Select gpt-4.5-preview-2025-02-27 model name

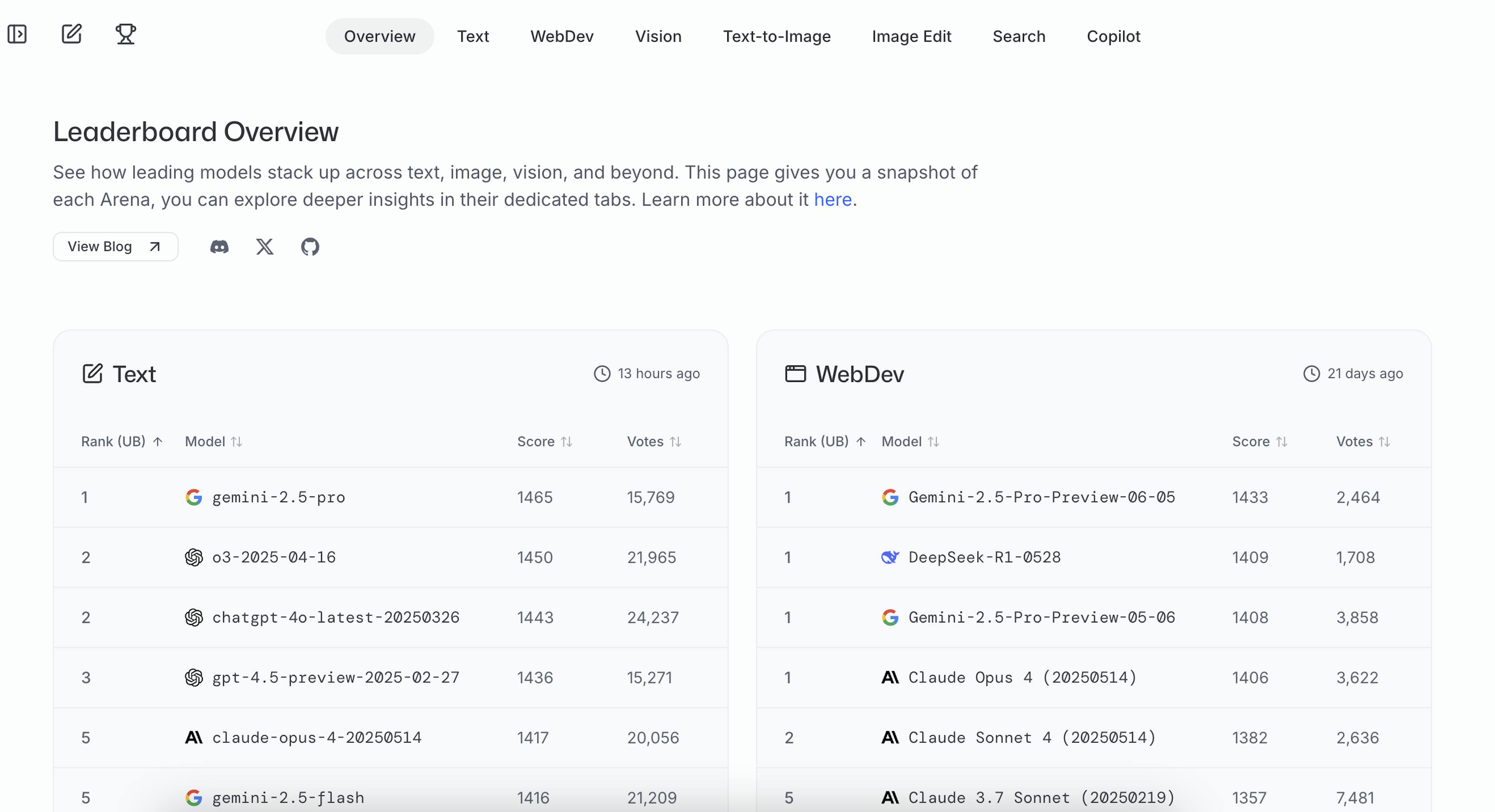[336, 677]
